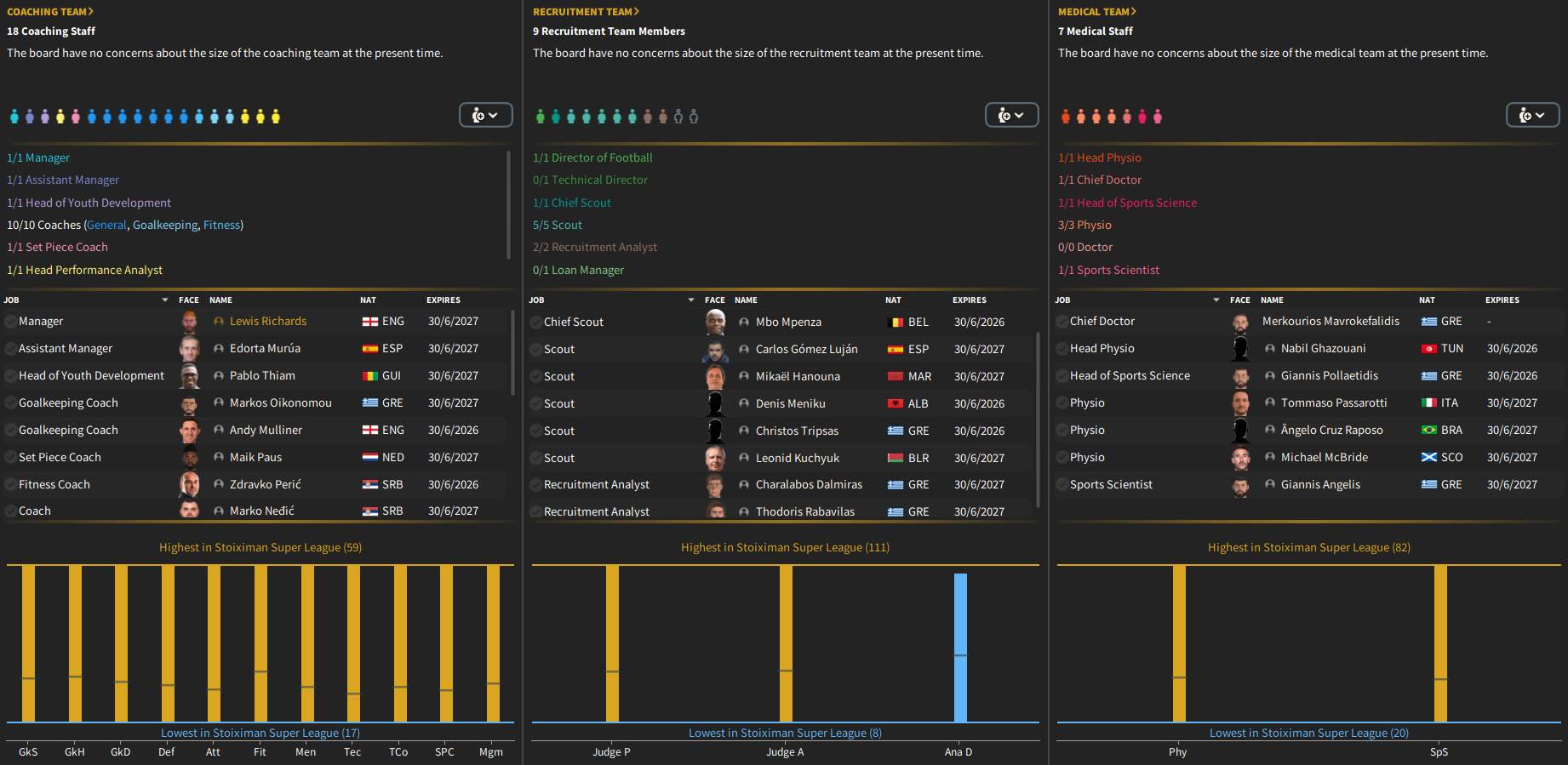This screenshot has height=765, width=1568.
Task: Open the Goalkeeping coaches link
Action: pos(165,226)
